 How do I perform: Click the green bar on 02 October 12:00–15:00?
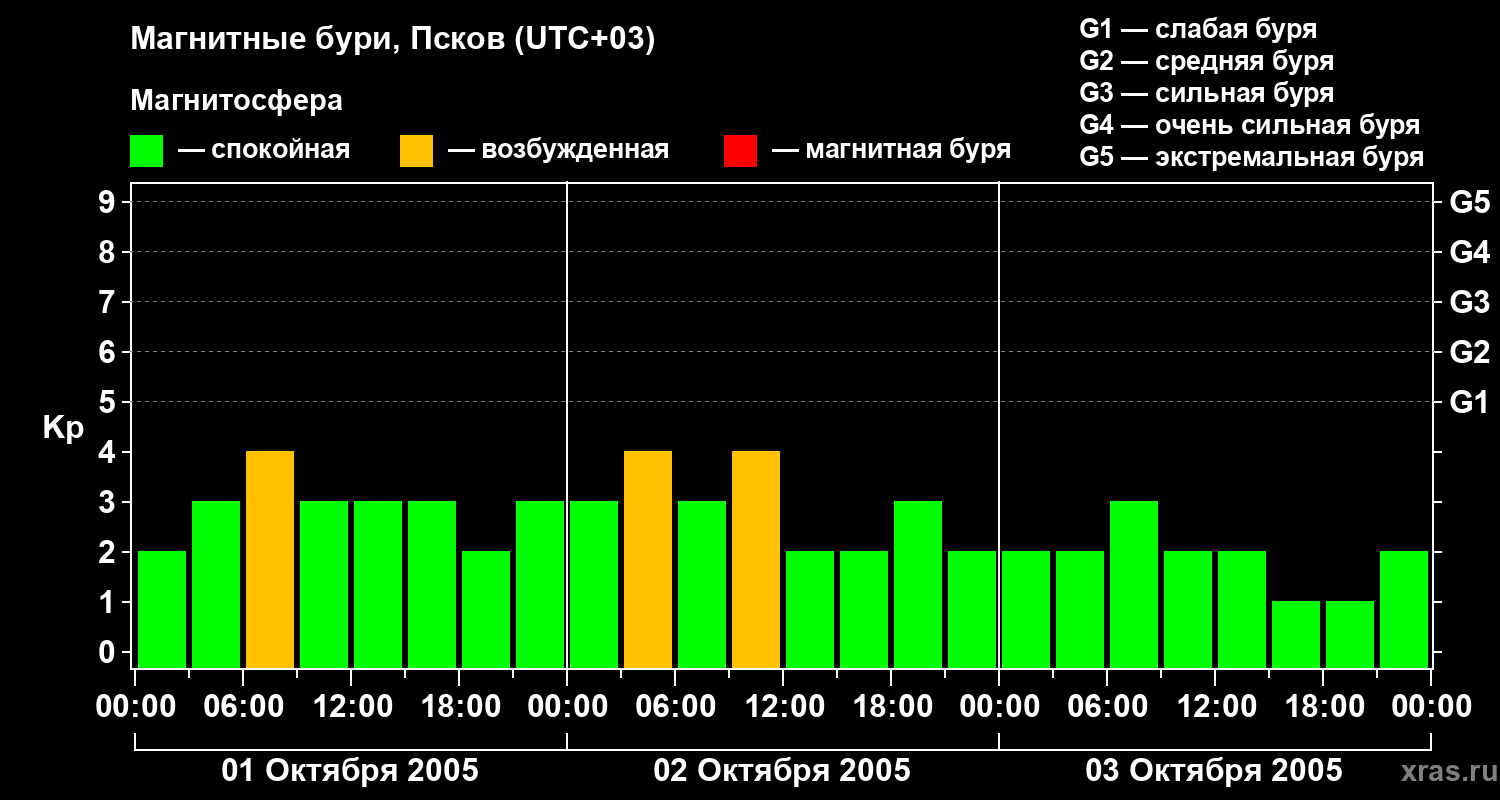point(810,609)
